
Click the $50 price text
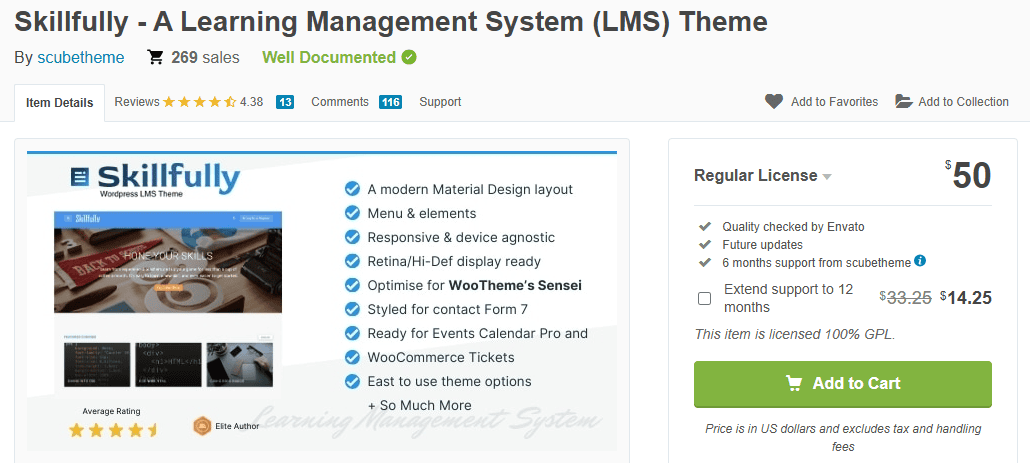coord(968,176)
